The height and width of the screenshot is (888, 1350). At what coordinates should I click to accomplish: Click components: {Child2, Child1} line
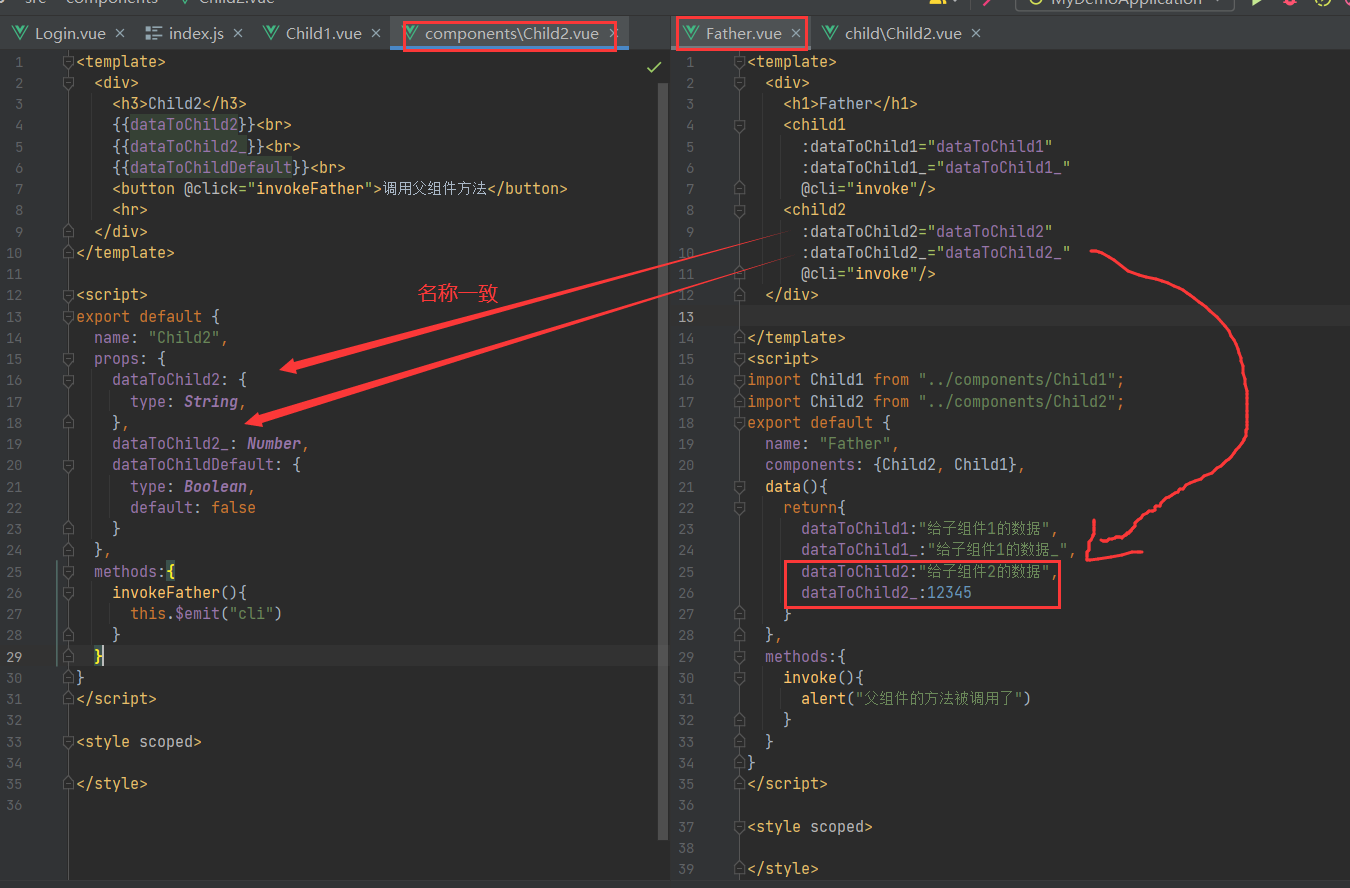[895, 464]
